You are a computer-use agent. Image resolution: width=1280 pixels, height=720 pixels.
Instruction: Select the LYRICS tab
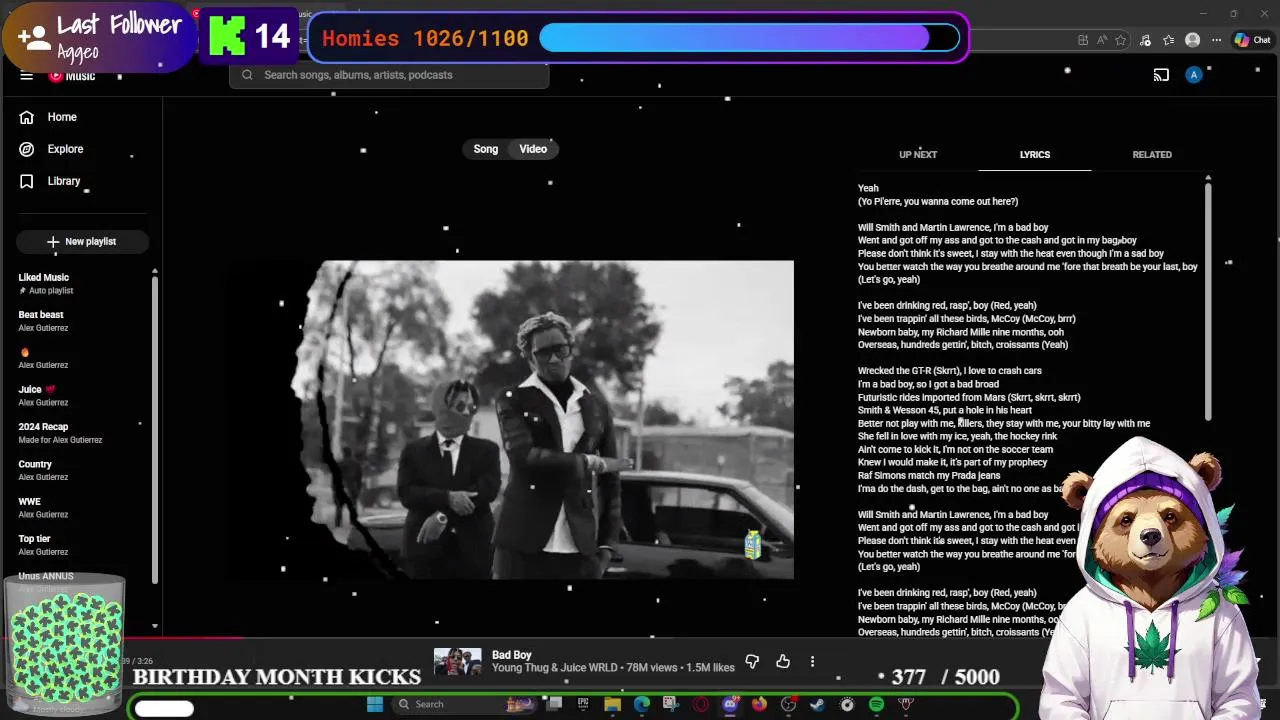1035,155
